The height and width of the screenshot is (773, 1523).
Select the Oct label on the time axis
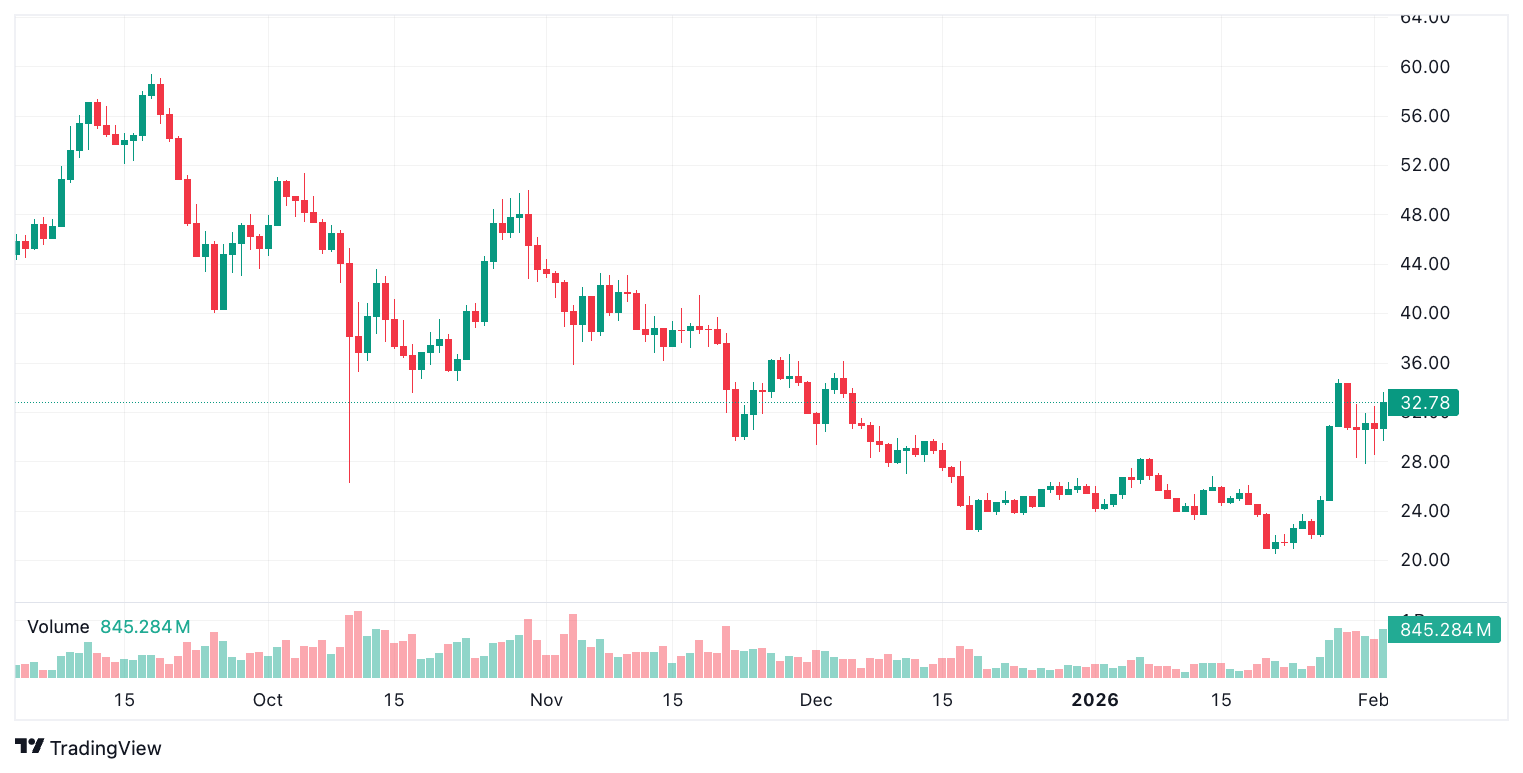pos(268,700)
